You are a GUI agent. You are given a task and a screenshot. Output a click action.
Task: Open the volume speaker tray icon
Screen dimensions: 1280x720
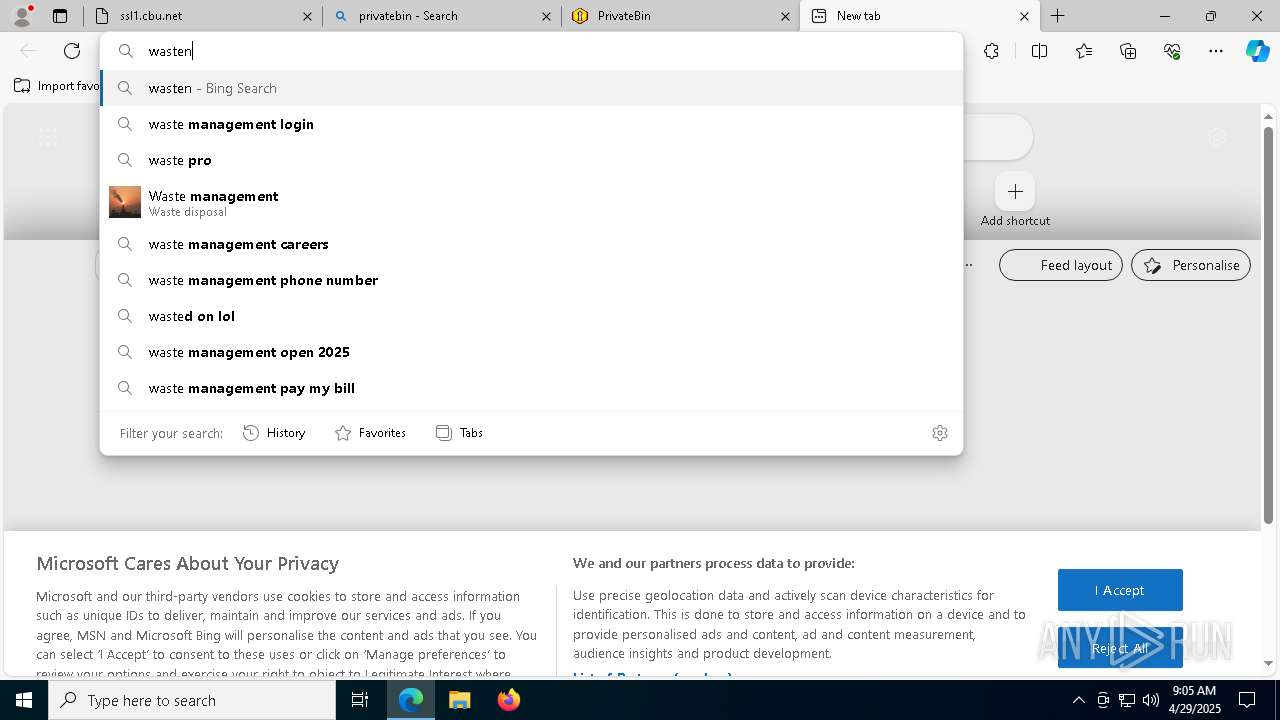pyautogui.click(x=1151, y=700)
